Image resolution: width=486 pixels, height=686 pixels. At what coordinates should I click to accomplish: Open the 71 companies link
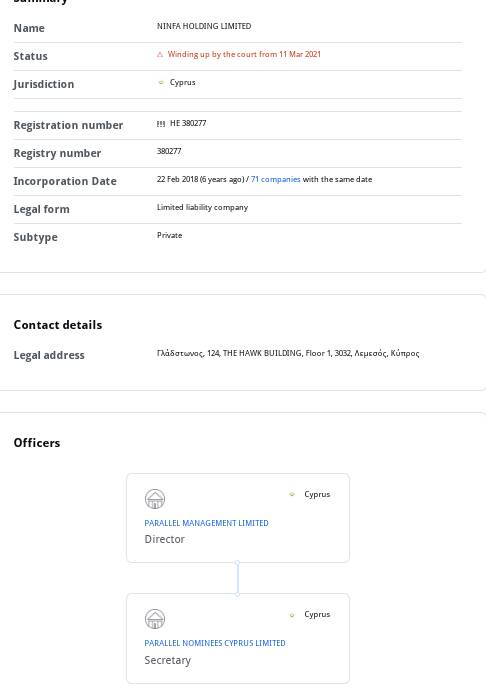[x=276, y=179]
